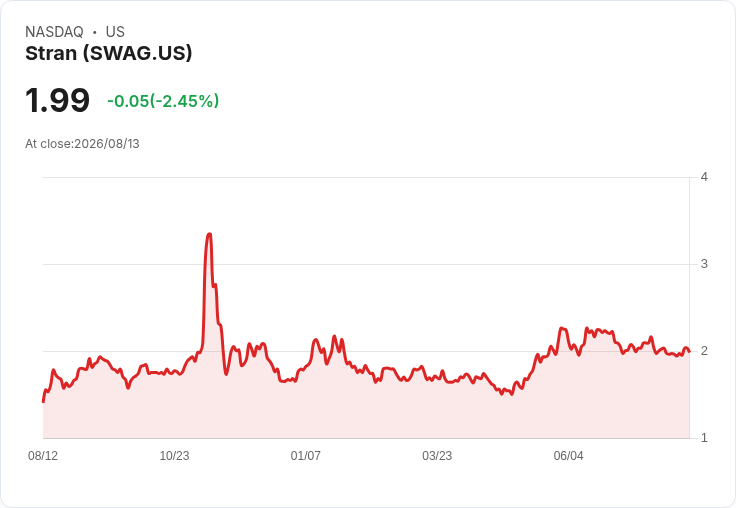Image resolution: width=736 pixels, height=508 pixels.
Task: Select the 10/23 date axis label
Action: click(x=174, y=455)
